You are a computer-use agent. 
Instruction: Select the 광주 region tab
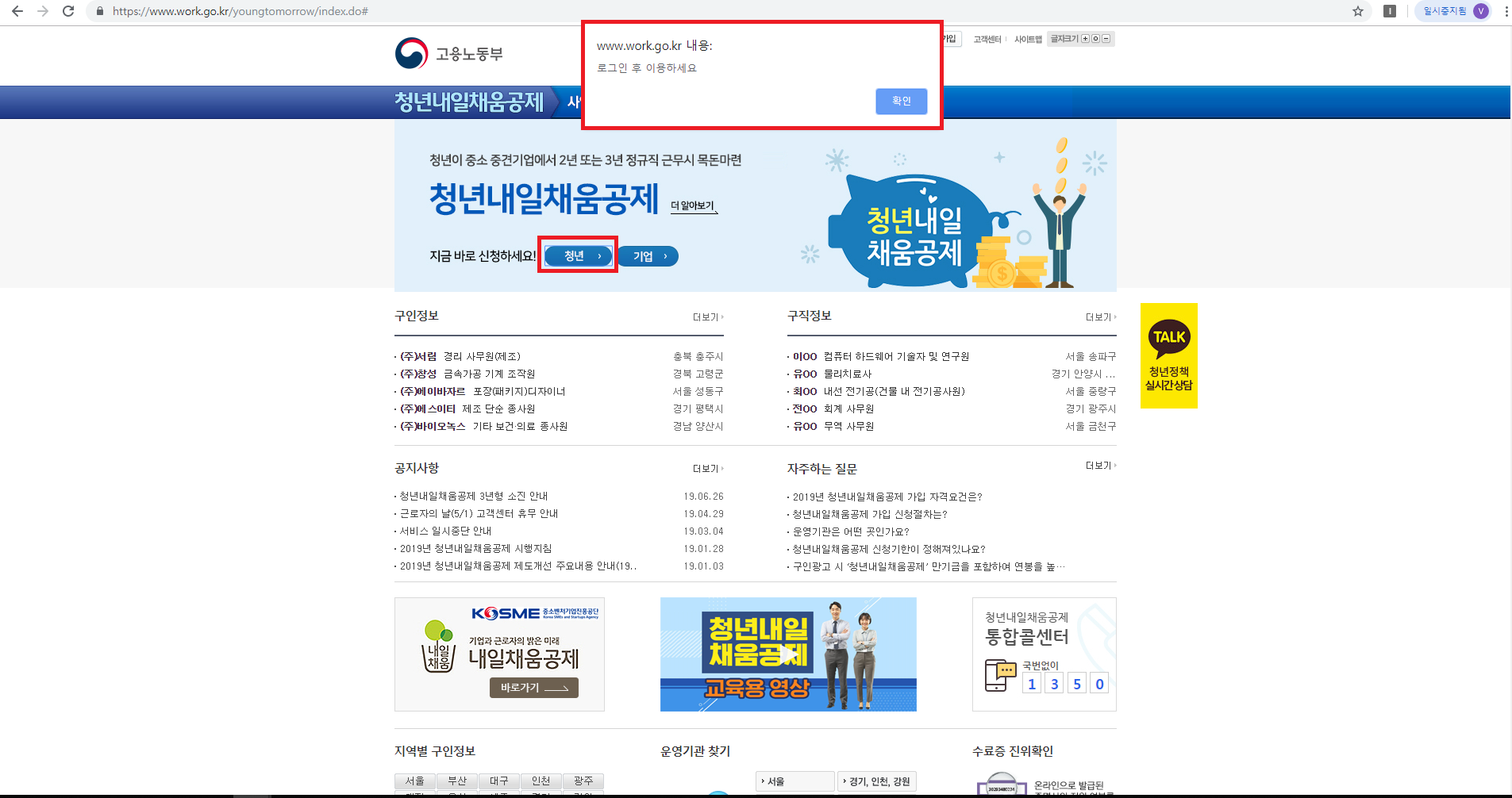click(x=583, y=781)
